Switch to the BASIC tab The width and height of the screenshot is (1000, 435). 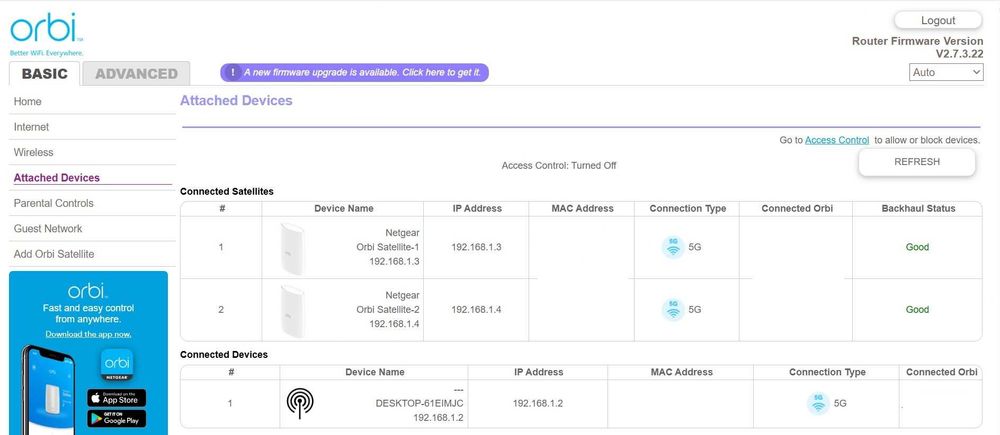pos(45,73)
